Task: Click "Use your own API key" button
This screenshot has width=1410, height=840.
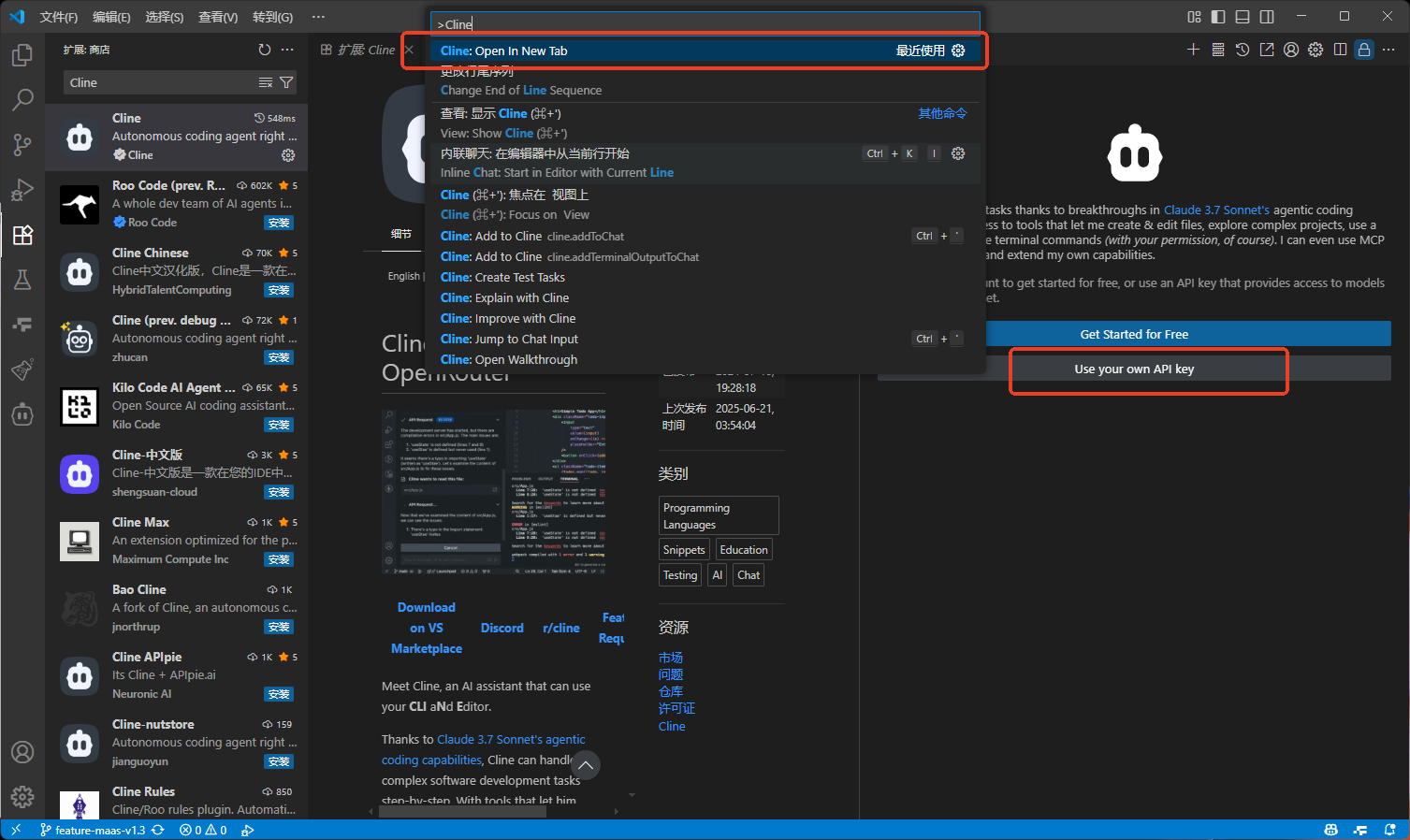Action: (x=1134, y=369)
